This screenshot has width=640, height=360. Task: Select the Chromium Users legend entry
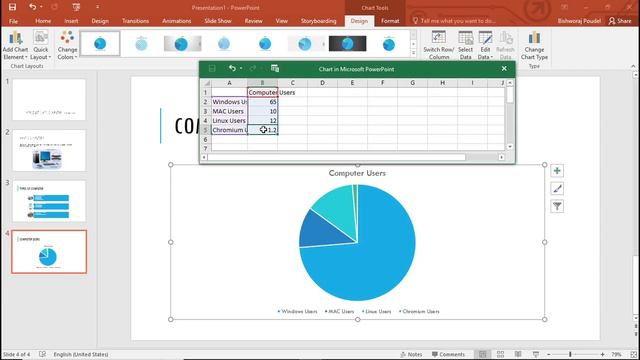coord(419,311)
